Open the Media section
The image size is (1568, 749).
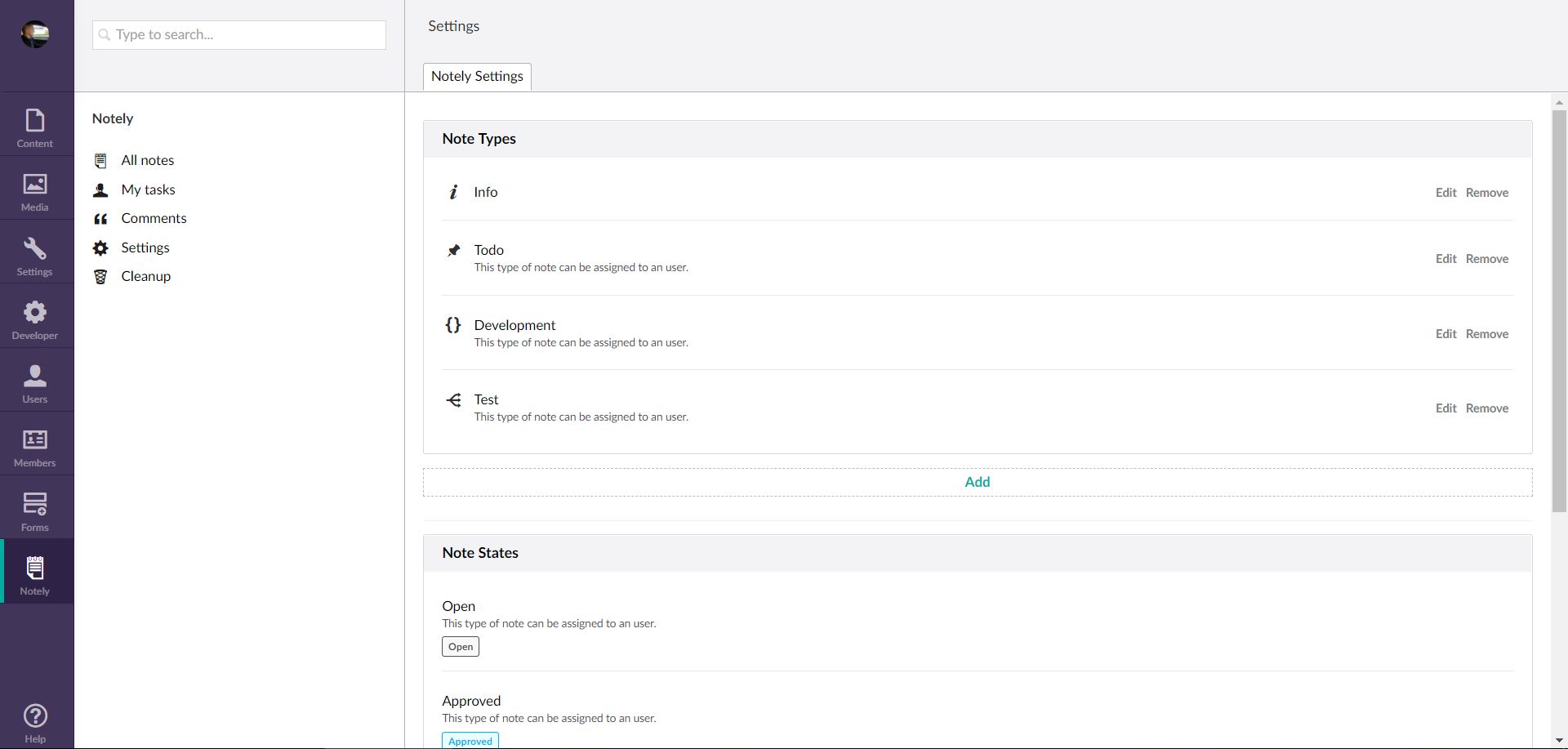pos(35,192)
